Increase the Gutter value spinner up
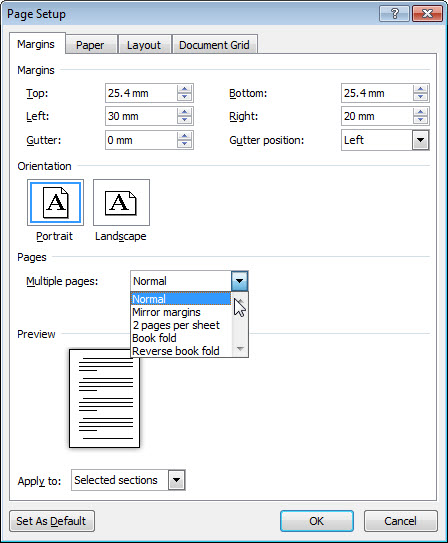Screen dimensions: 448x543 185,136
